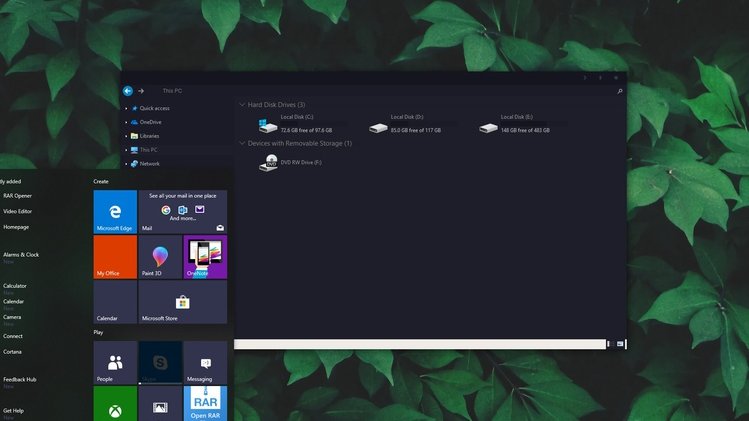The image size is (749, 421).
Task: Select Quick access in navigation pane
Action: click(x=150, y=108)
